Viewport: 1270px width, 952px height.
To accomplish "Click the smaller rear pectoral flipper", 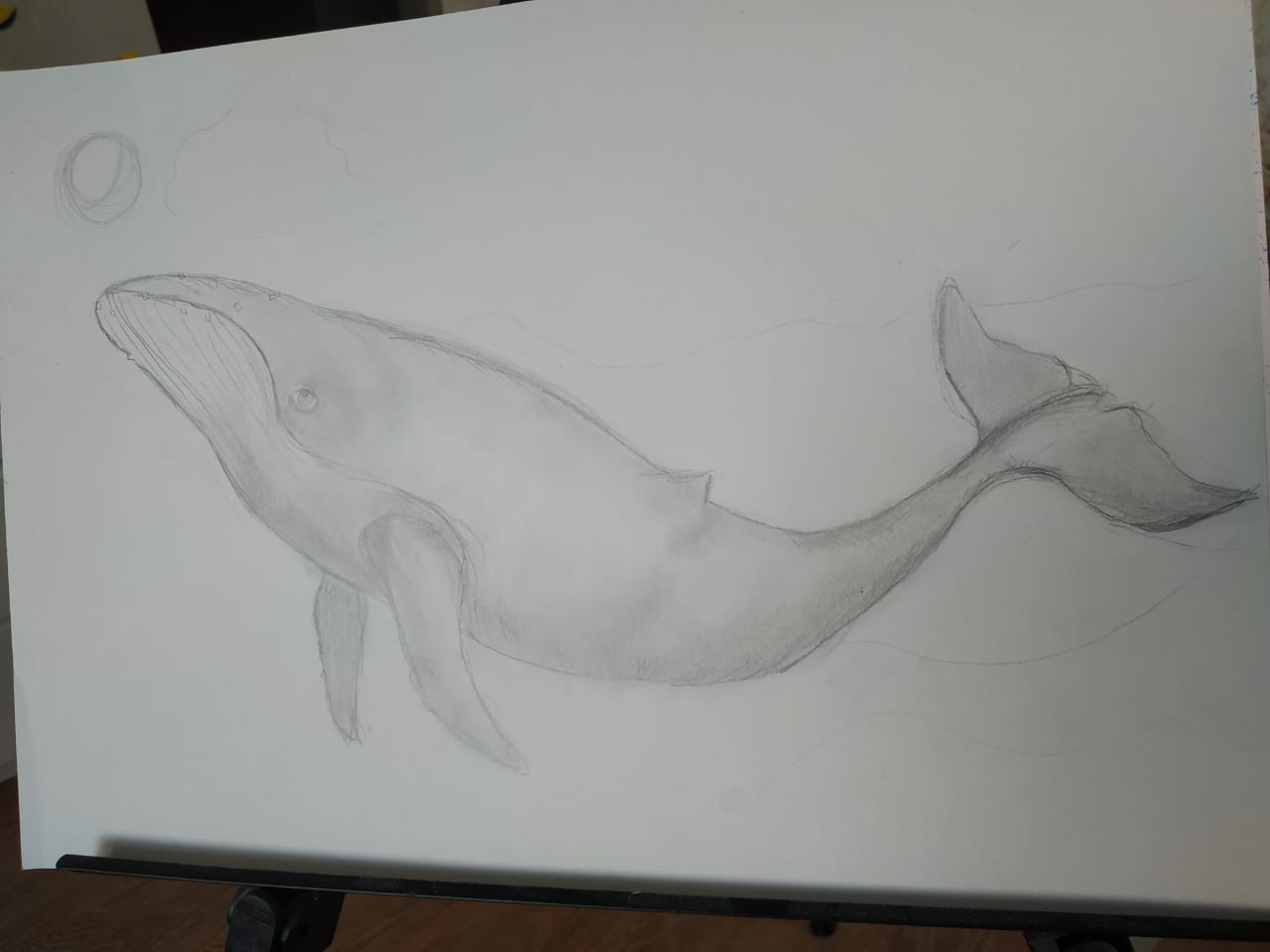I will [337, 659].
